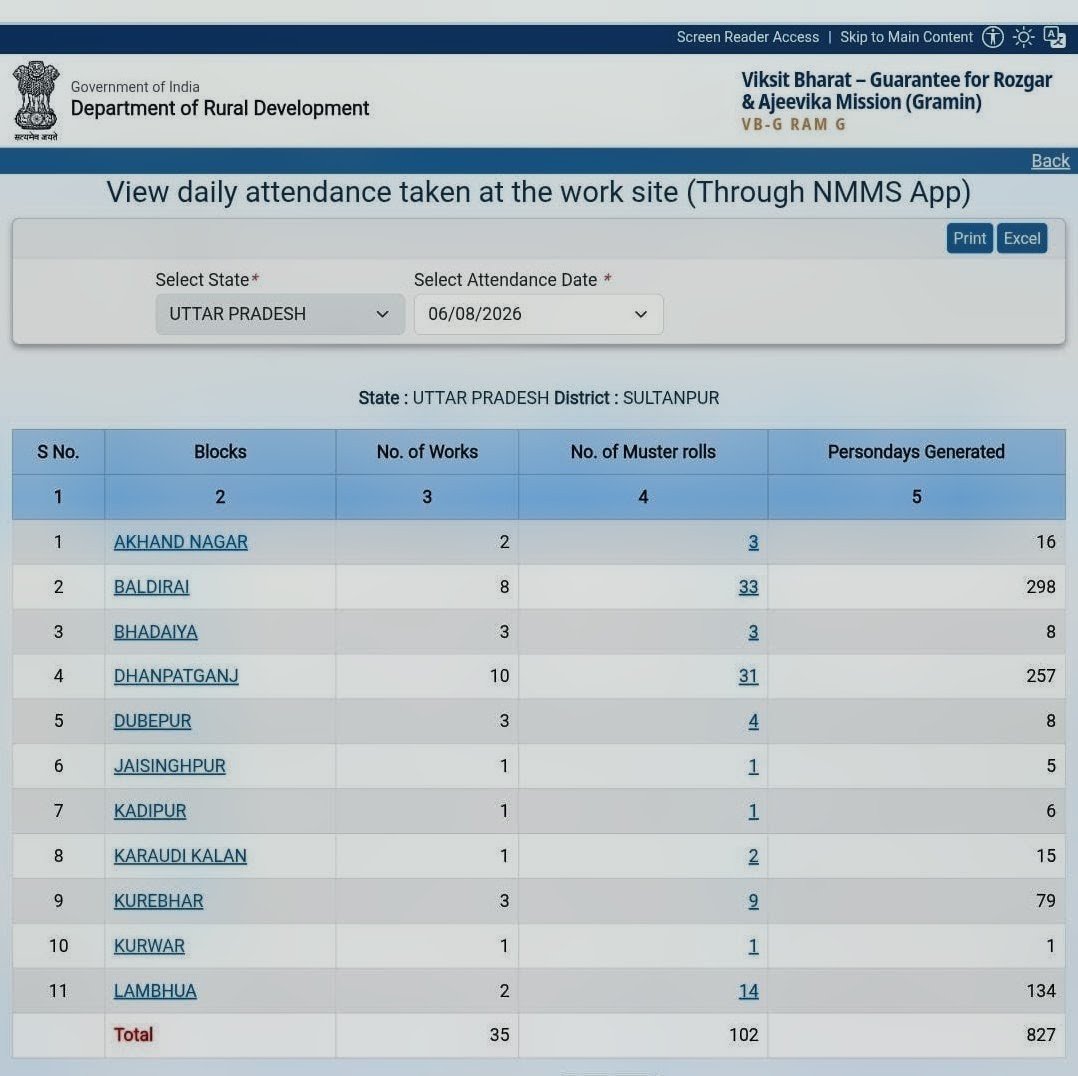Select Skip to Main Content link

click(906, 37)
